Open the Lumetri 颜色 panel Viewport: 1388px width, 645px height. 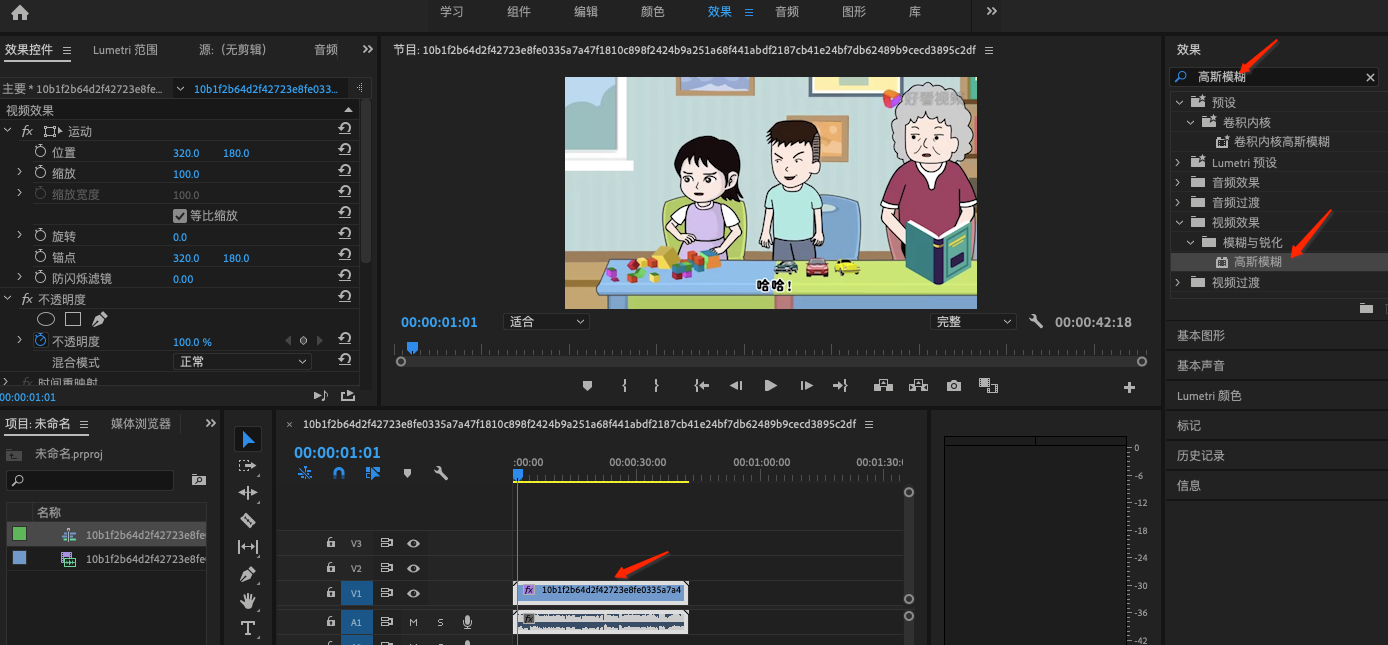pos(1209,396)
